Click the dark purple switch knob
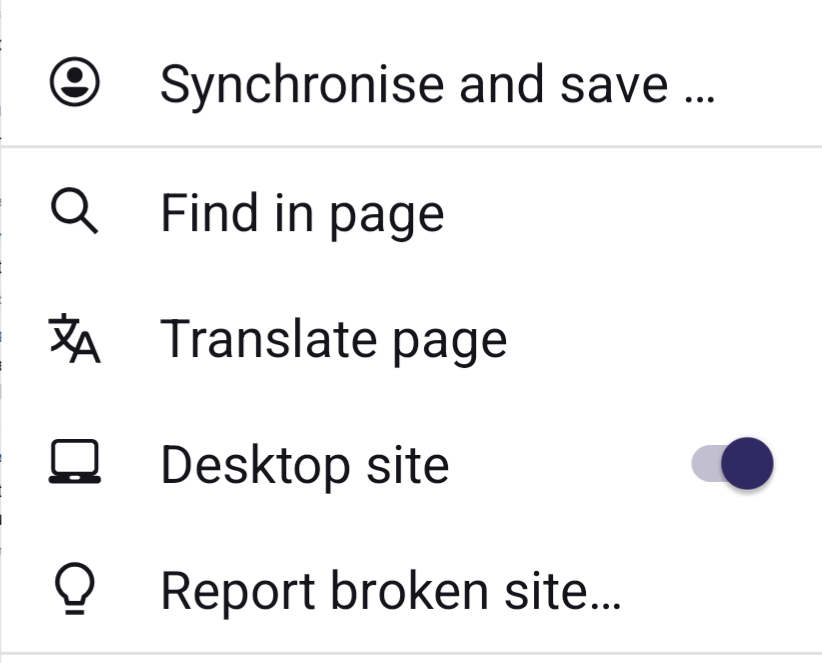 (747, 465)
